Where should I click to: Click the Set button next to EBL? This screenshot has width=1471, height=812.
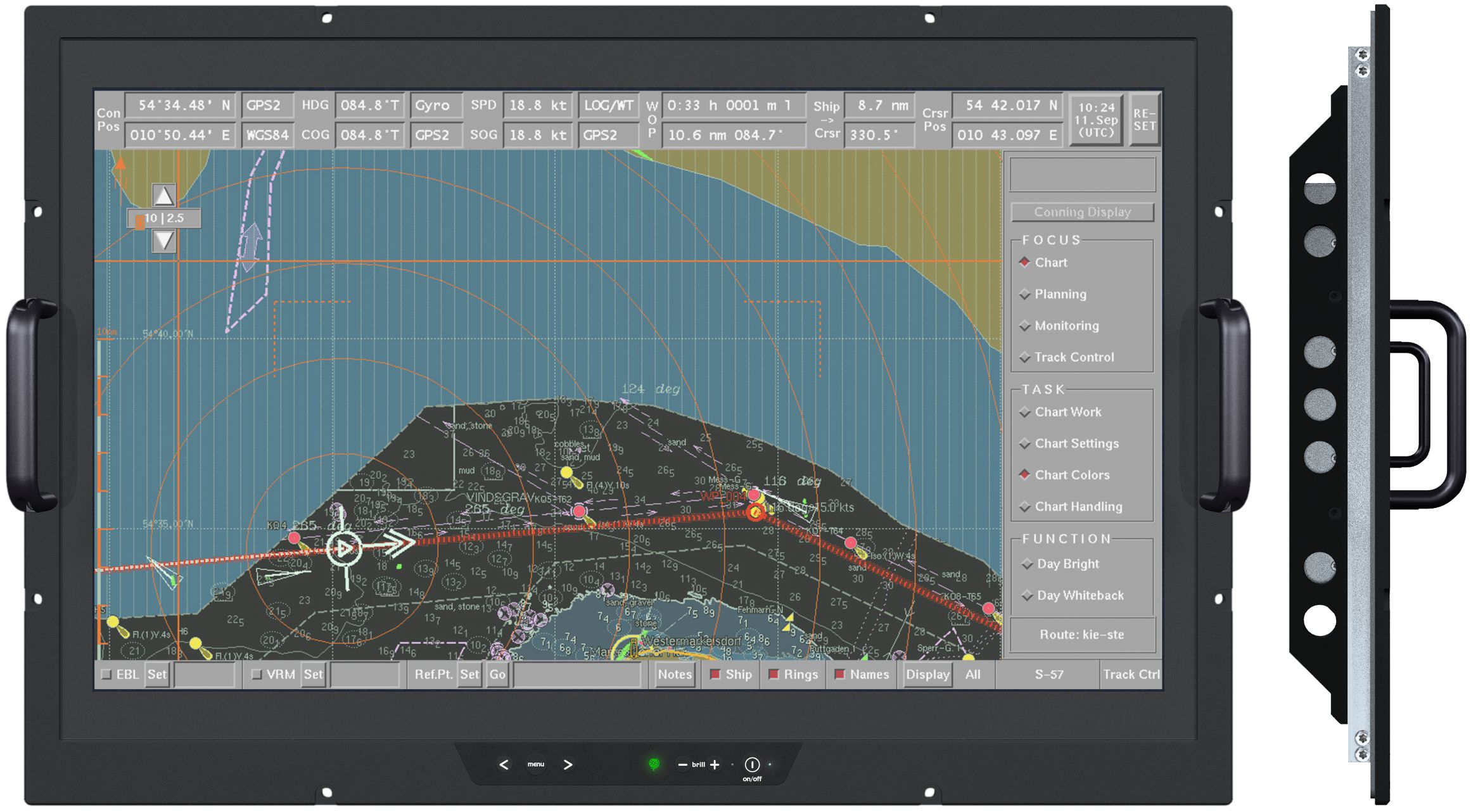tap(156, 675)
